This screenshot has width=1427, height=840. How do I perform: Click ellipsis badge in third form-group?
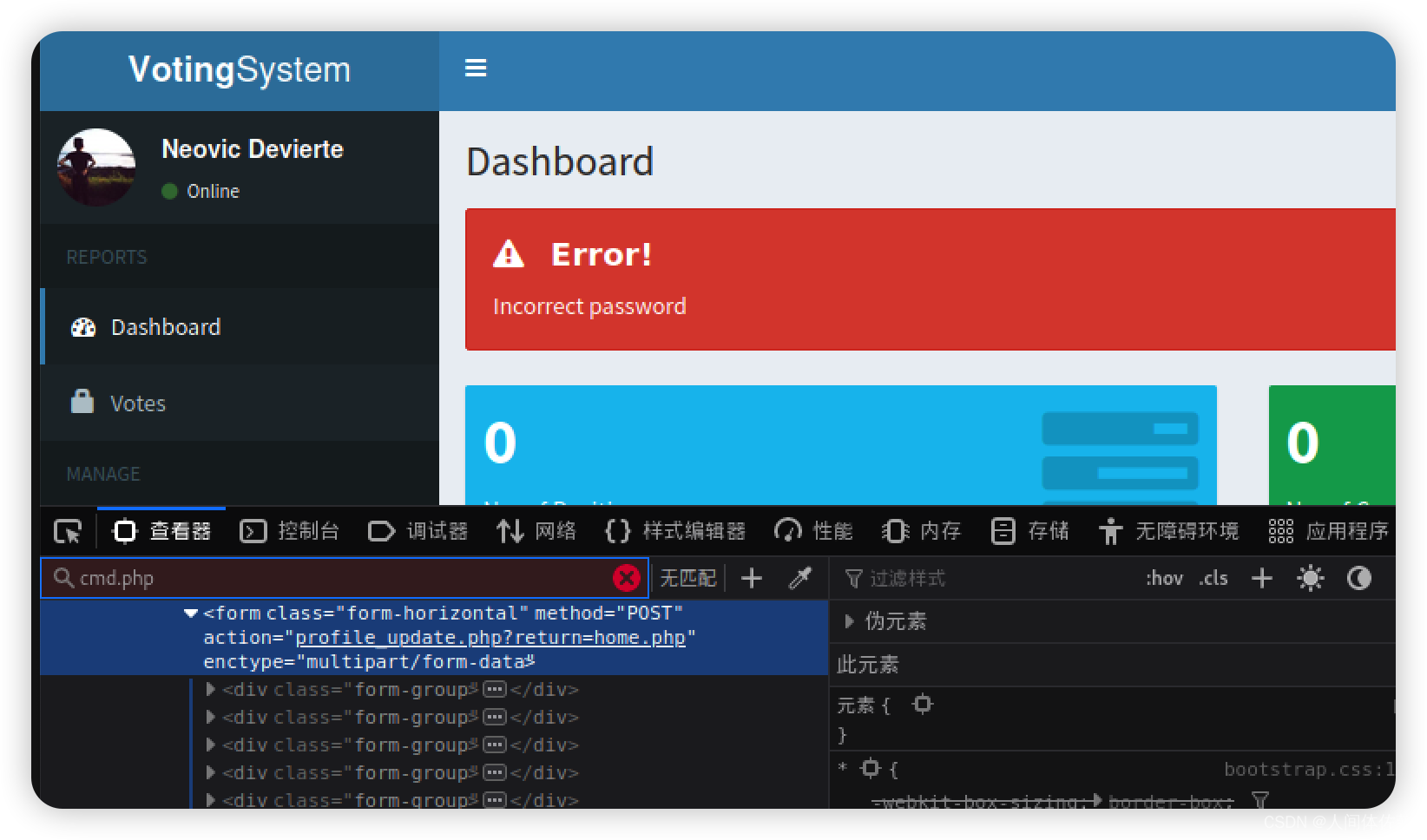tap(495, 746)
